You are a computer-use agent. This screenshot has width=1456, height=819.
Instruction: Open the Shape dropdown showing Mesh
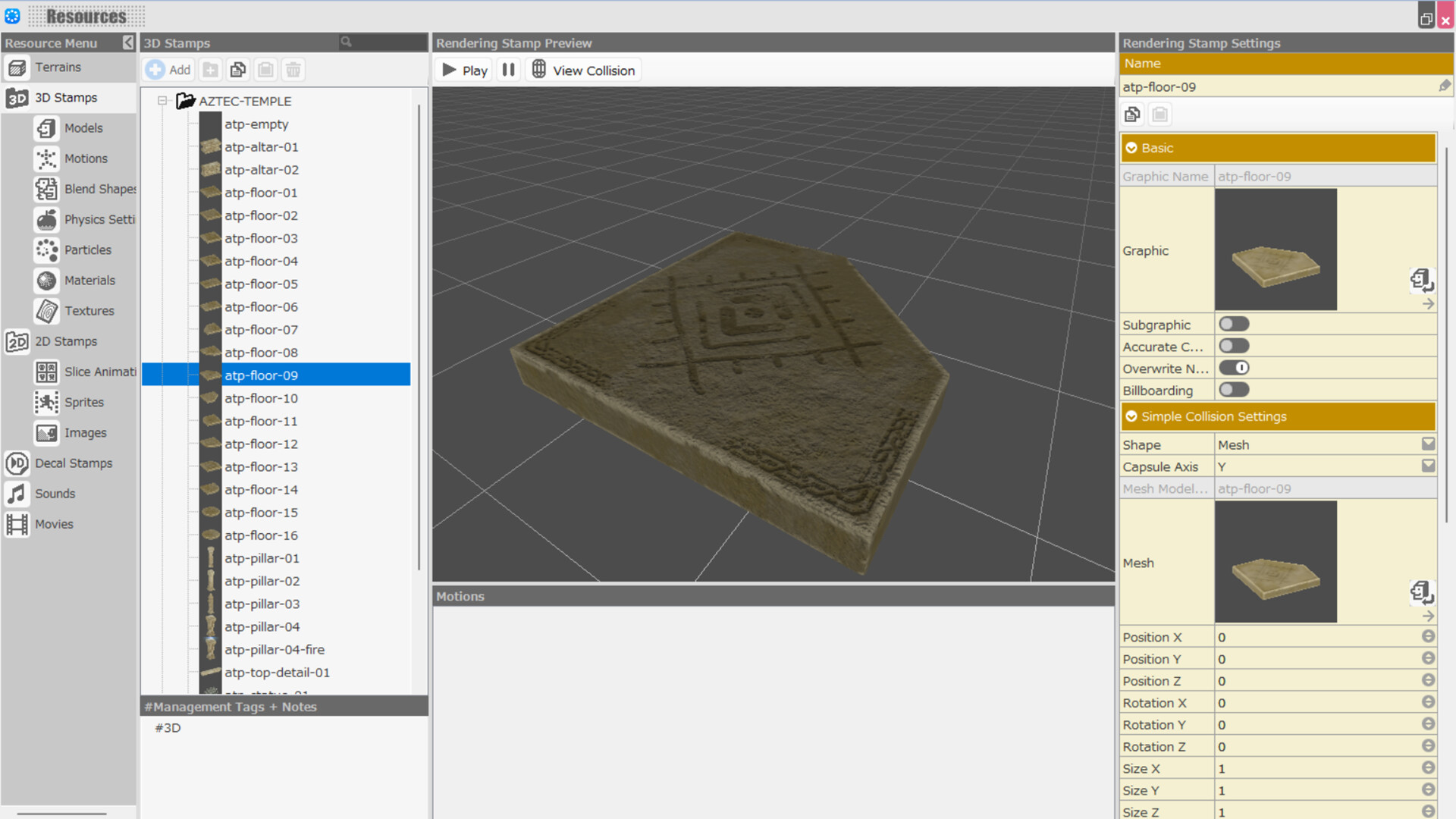1429,444
